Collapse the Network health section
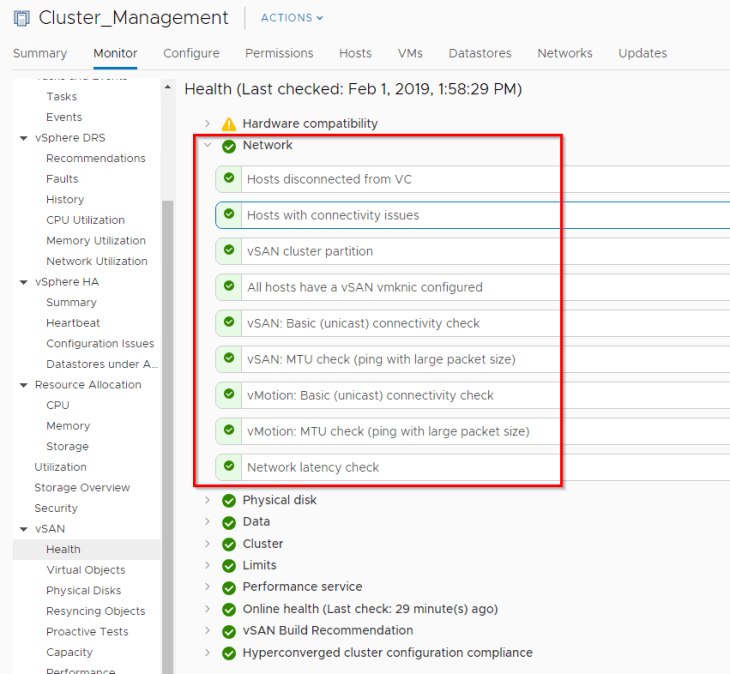The height and width of the screenshot is (674, 730). [x=208, y=146]
